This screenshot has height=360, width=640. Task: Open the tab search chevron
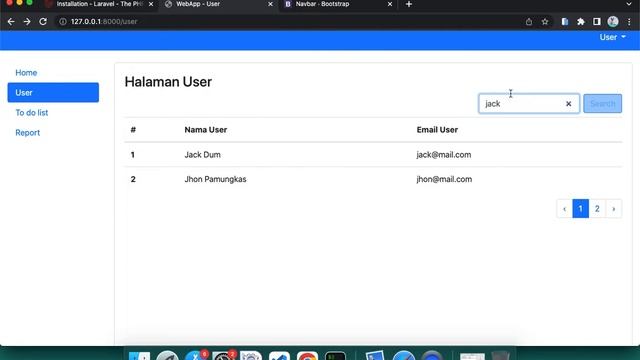[x=629, y=4]
